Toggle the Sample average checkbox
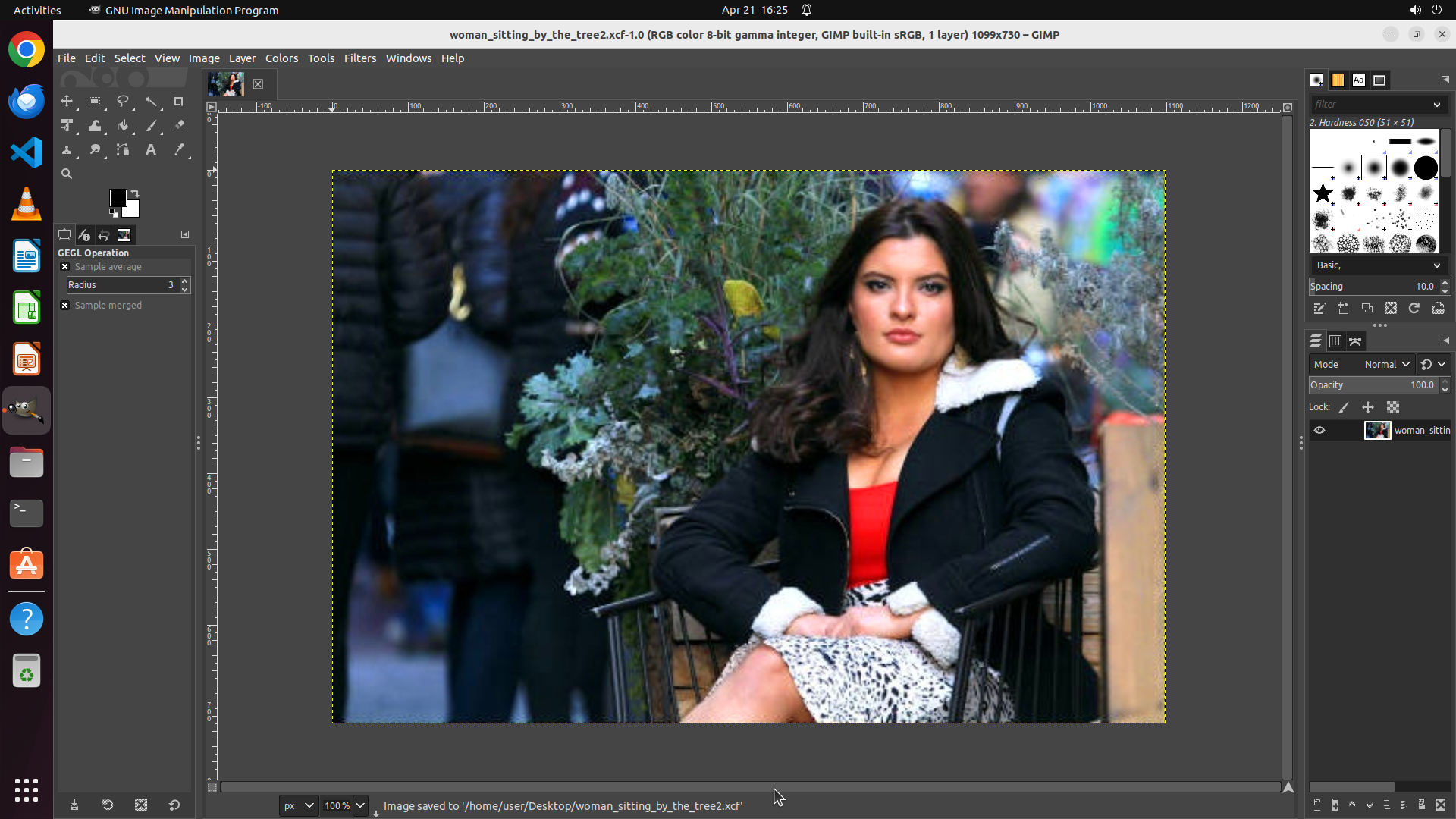 (65, 267)
